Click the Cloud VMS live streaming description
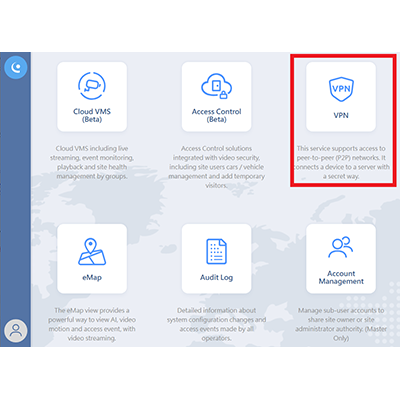This screenshot has height=400, width=400. (x=92, y=162)
